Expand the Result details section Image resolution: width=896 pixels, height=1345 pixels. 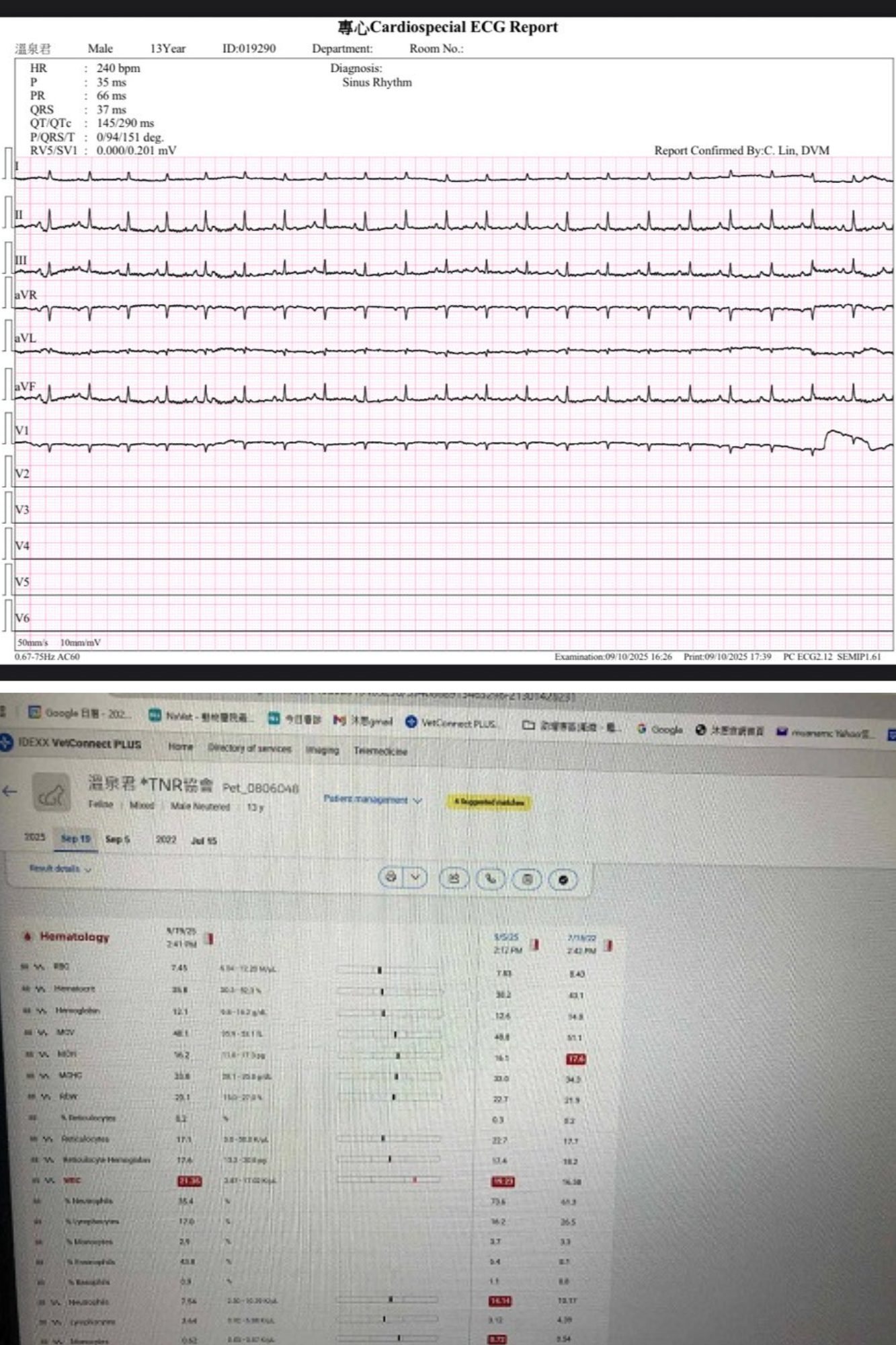(60, 868)
